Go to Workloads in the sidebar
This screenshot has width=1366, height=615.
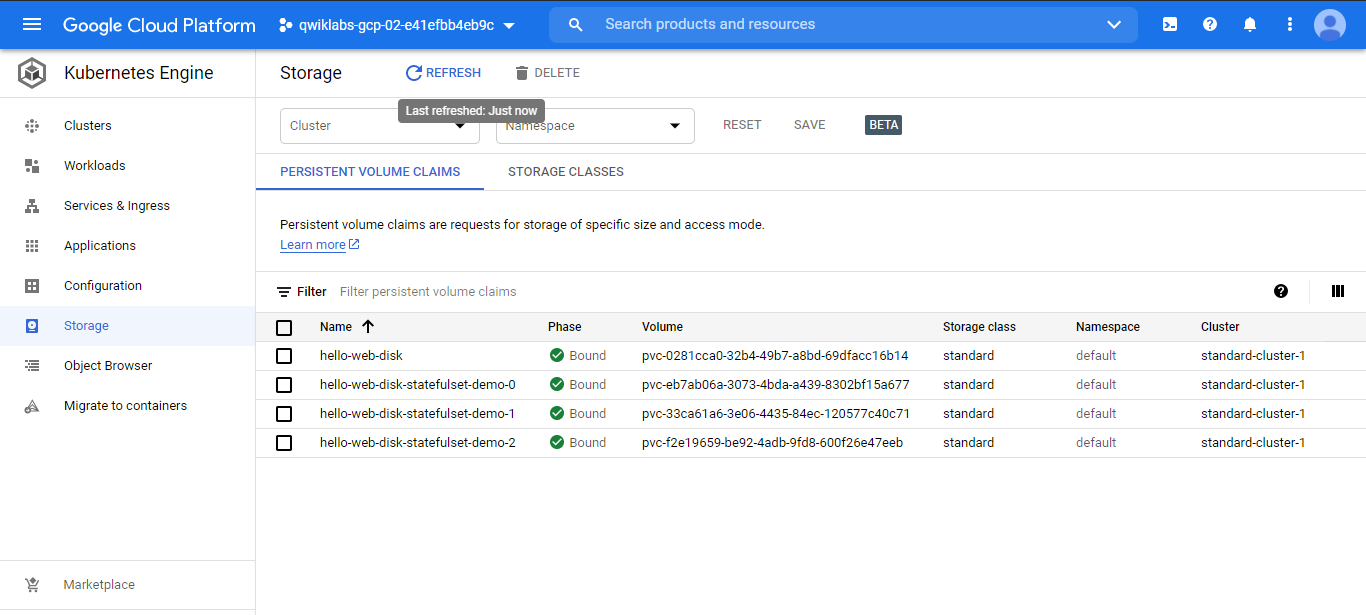(x=95, y=166)
